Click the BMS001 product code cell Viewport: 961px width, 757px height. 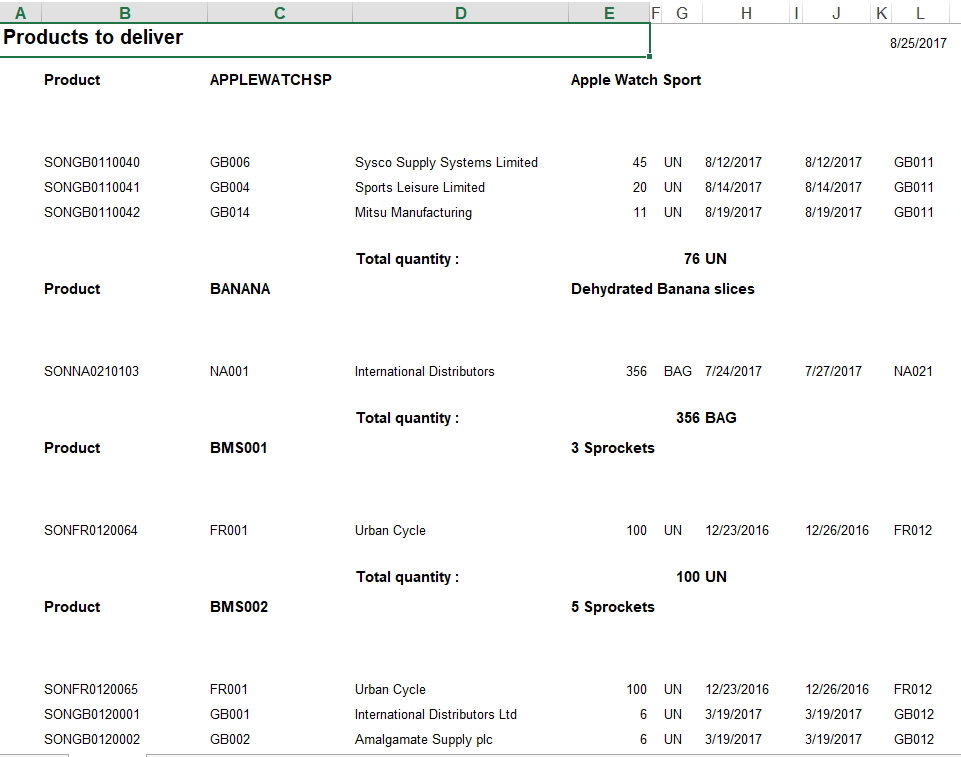coord(238,448)
